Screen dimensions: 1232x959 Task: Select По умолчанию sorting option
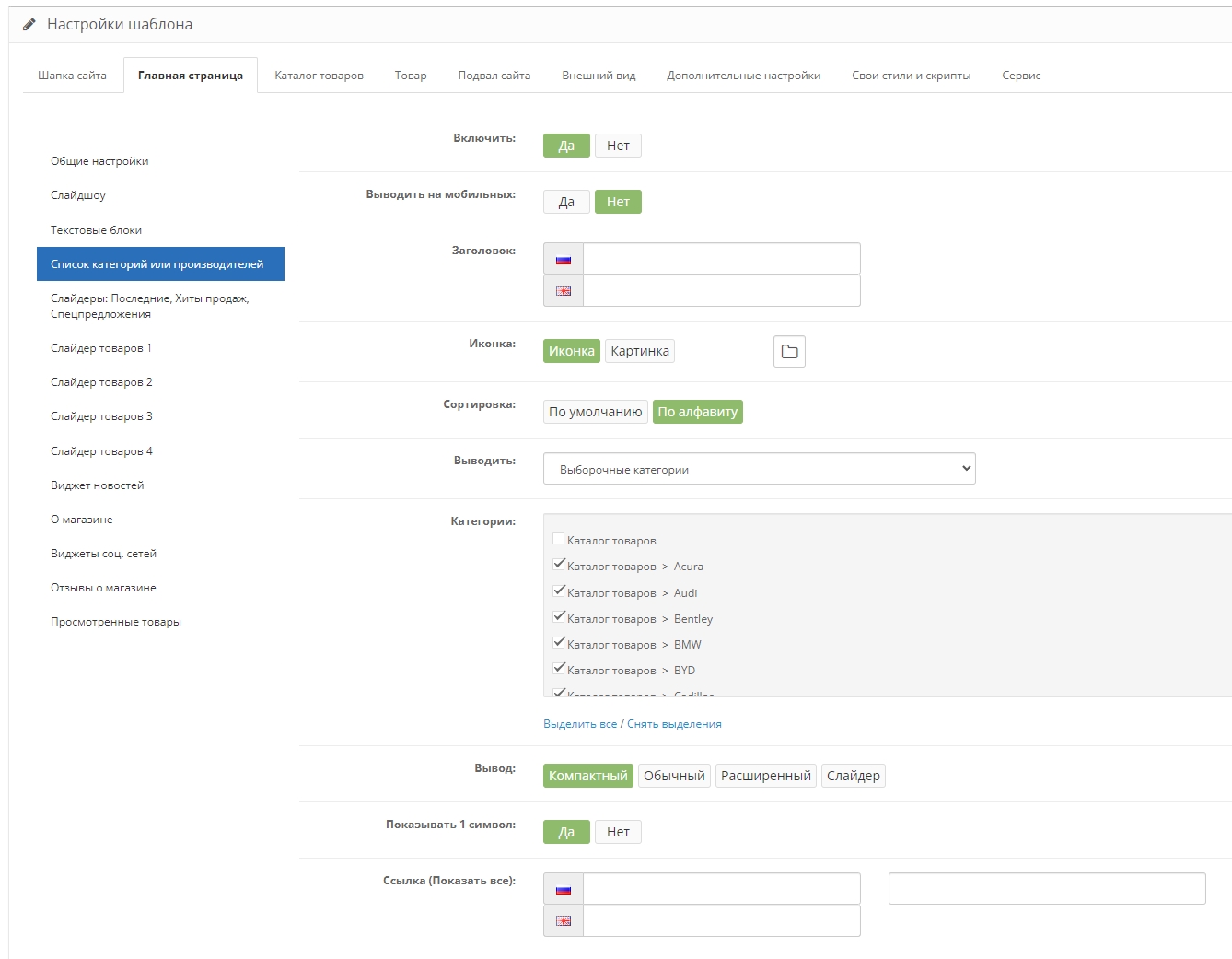coord(595,412)
